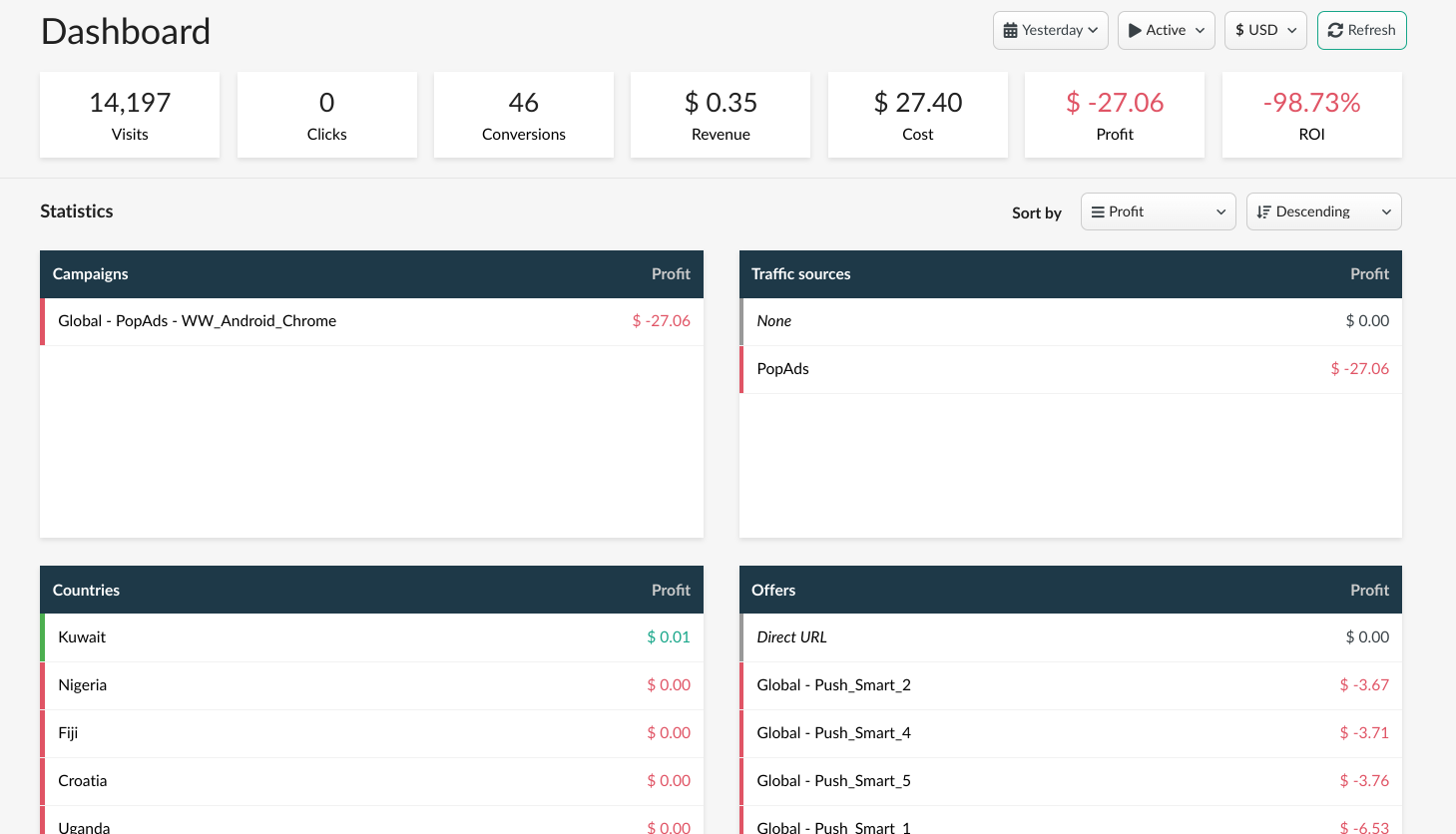1456x834 pixels.
Task: Click the sort-direction icon beside Descending
Action: point(1263,212)
